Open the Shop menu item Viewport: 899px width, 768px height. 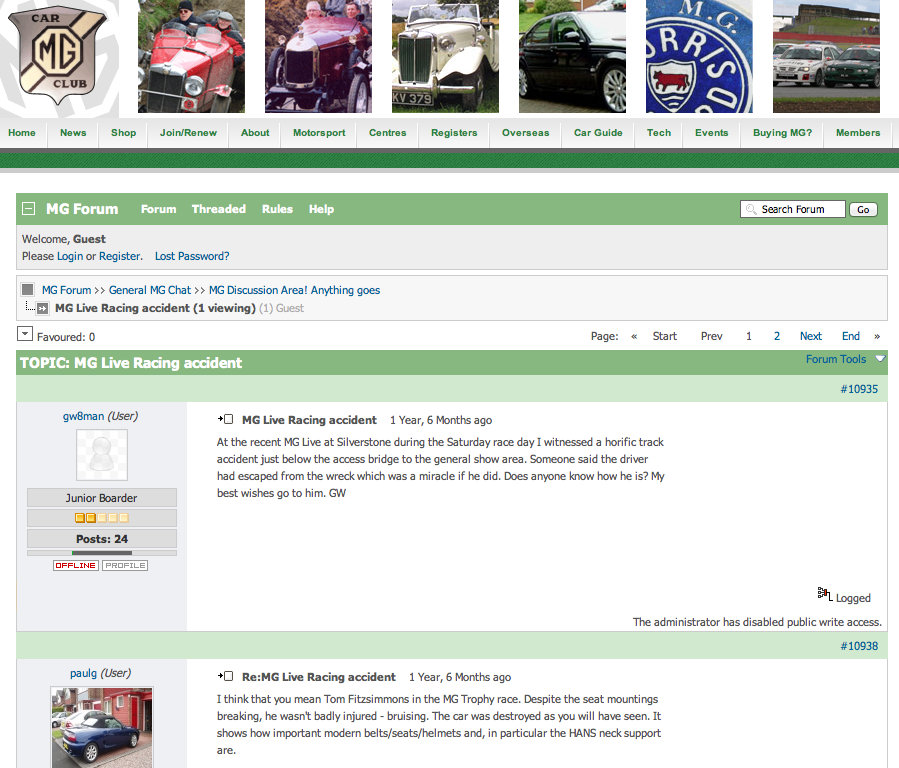124,133
